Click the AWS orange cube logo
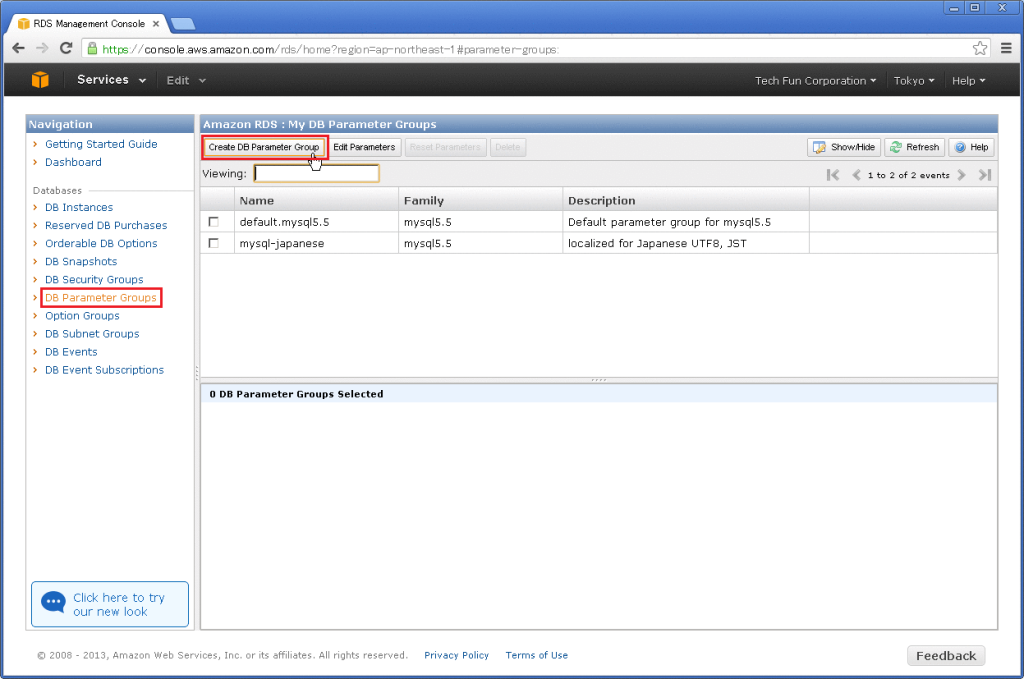 [x=40, y=80]
